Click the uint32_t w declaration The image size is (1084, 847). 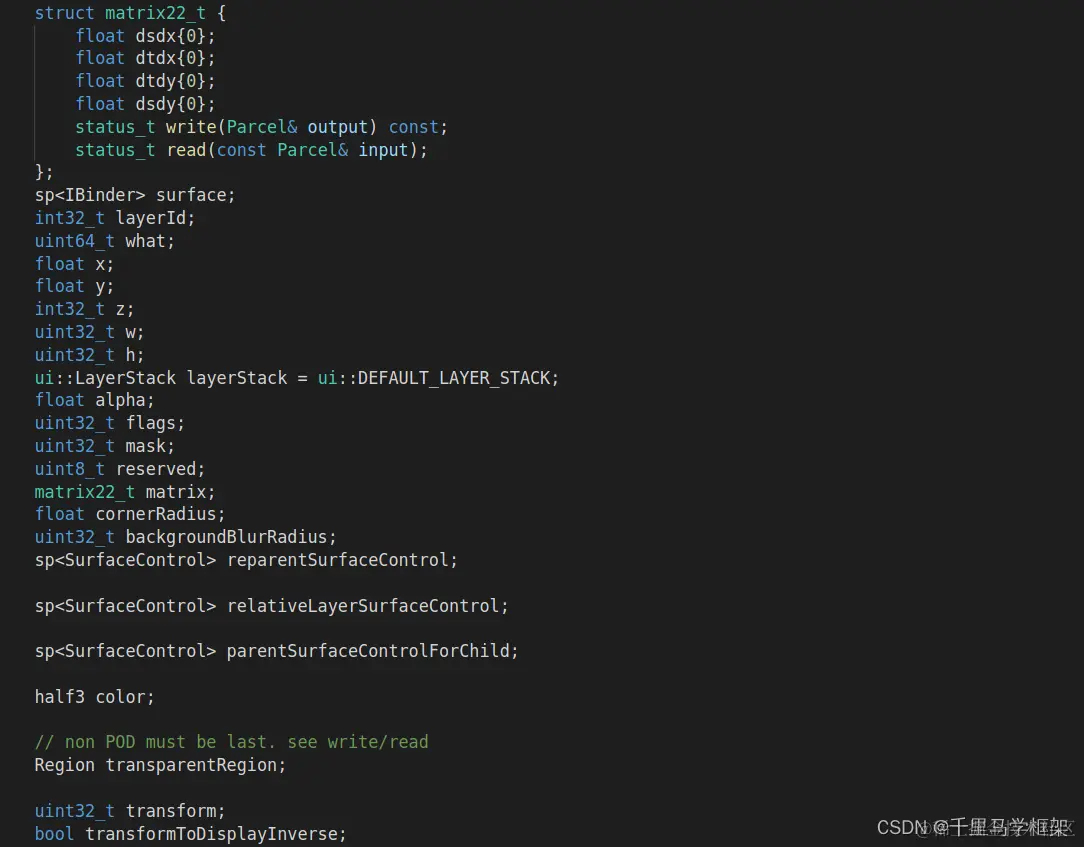[89, 332]
